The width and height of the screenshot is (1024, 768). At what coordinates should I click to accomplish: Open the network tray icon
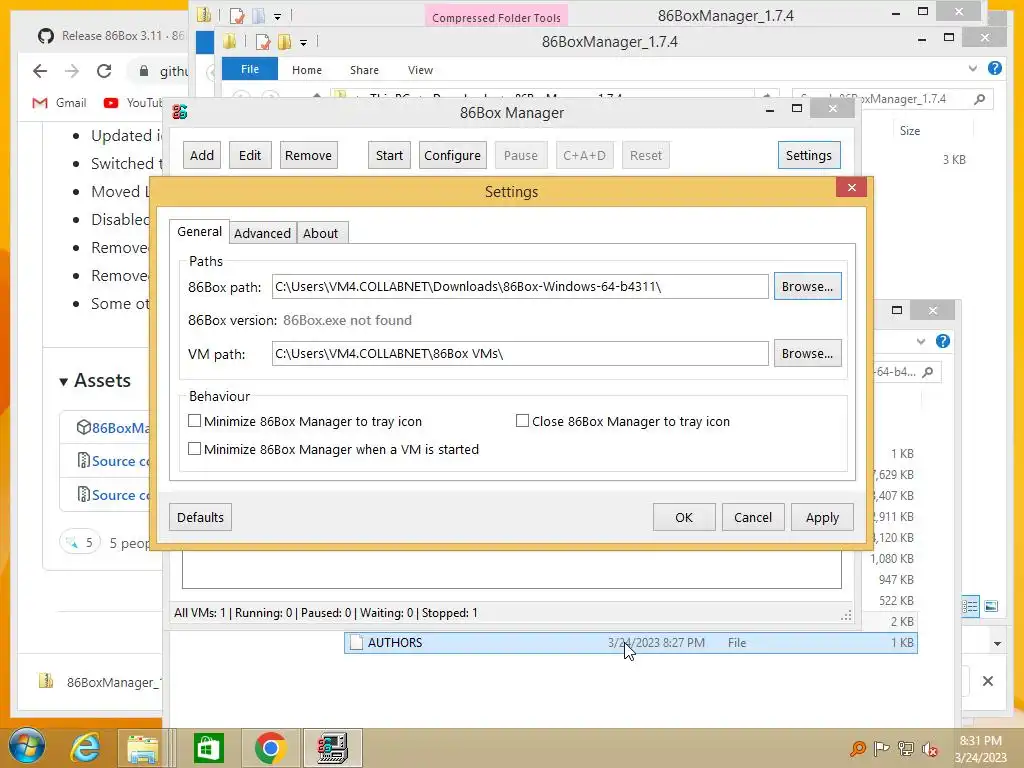906,748
